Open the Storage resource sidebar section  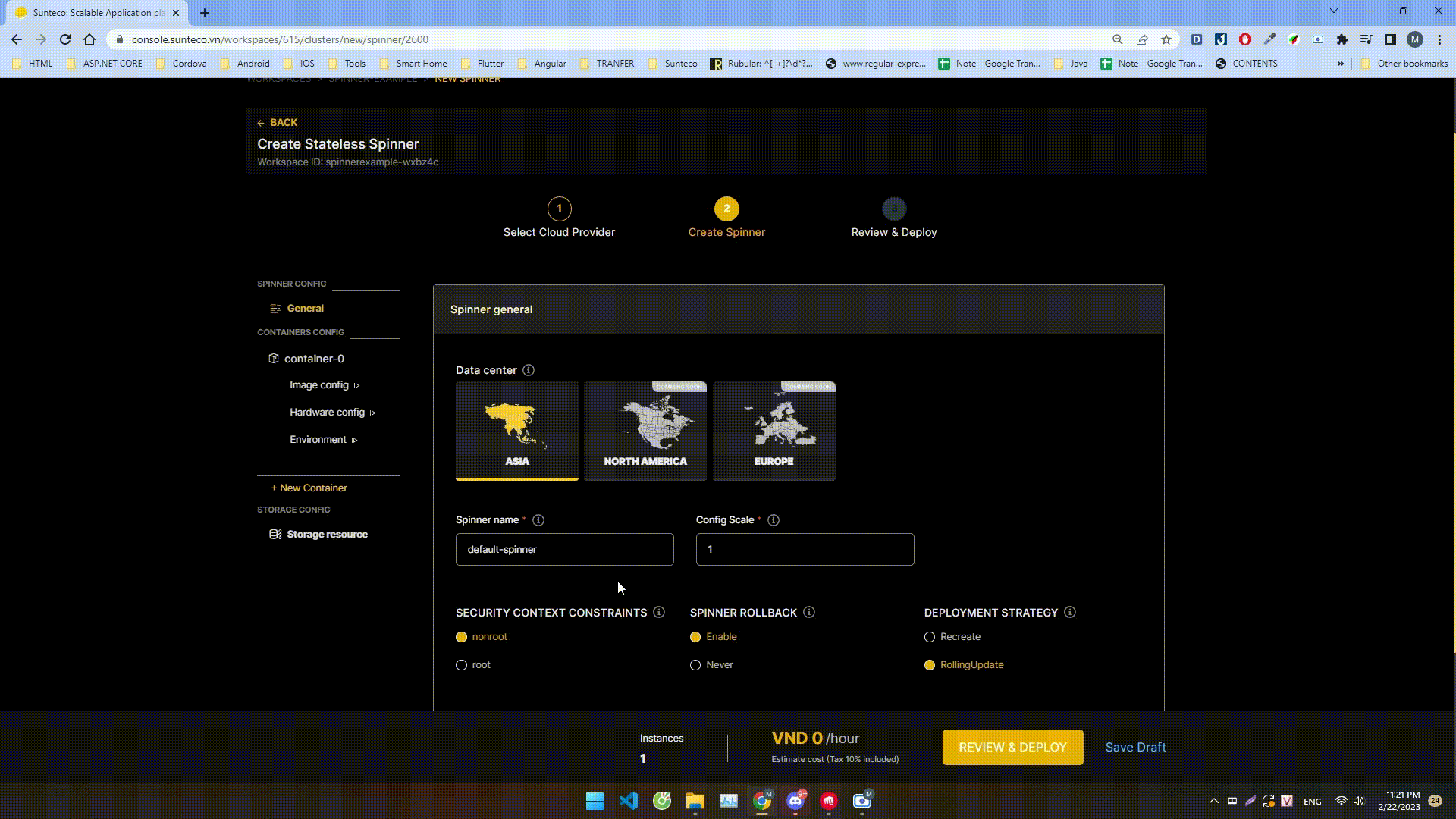click(x=327, y=534)
